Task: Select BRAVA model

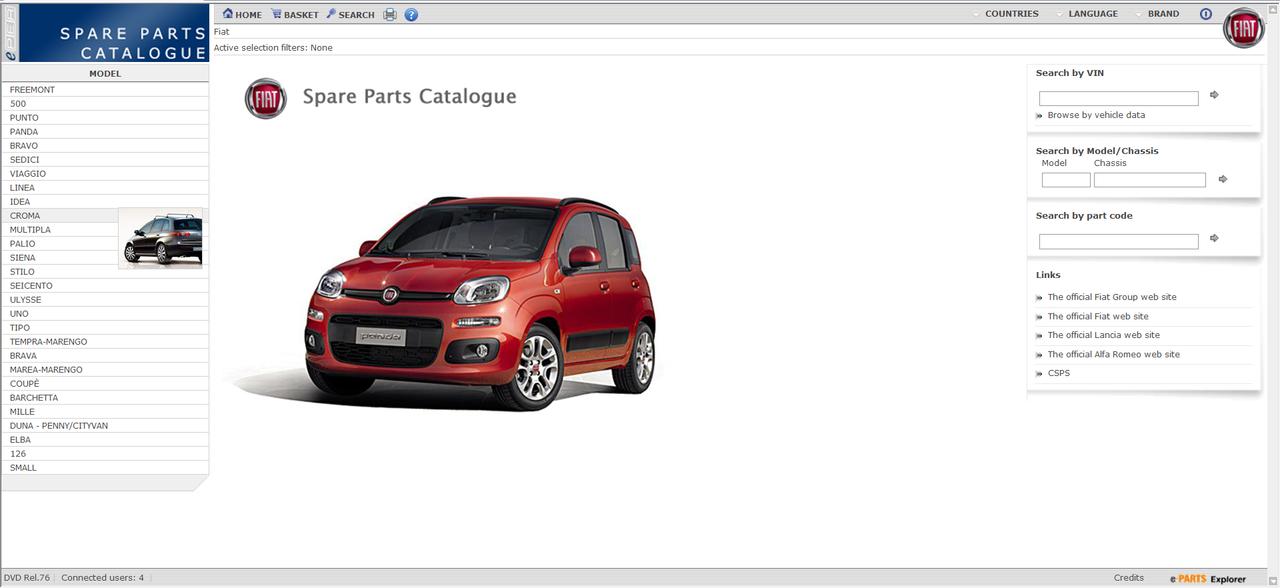Action: [x=105, y=356]
